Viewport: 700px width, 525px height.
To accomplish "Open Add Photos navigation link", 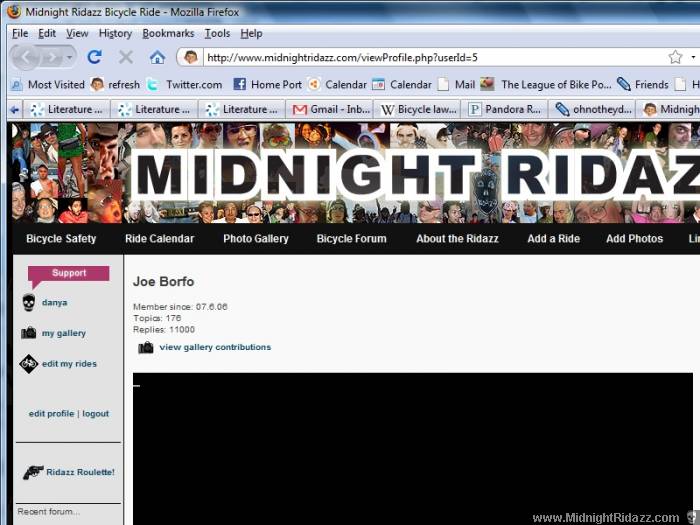I will pyautogui.click(x=634, y=239).
